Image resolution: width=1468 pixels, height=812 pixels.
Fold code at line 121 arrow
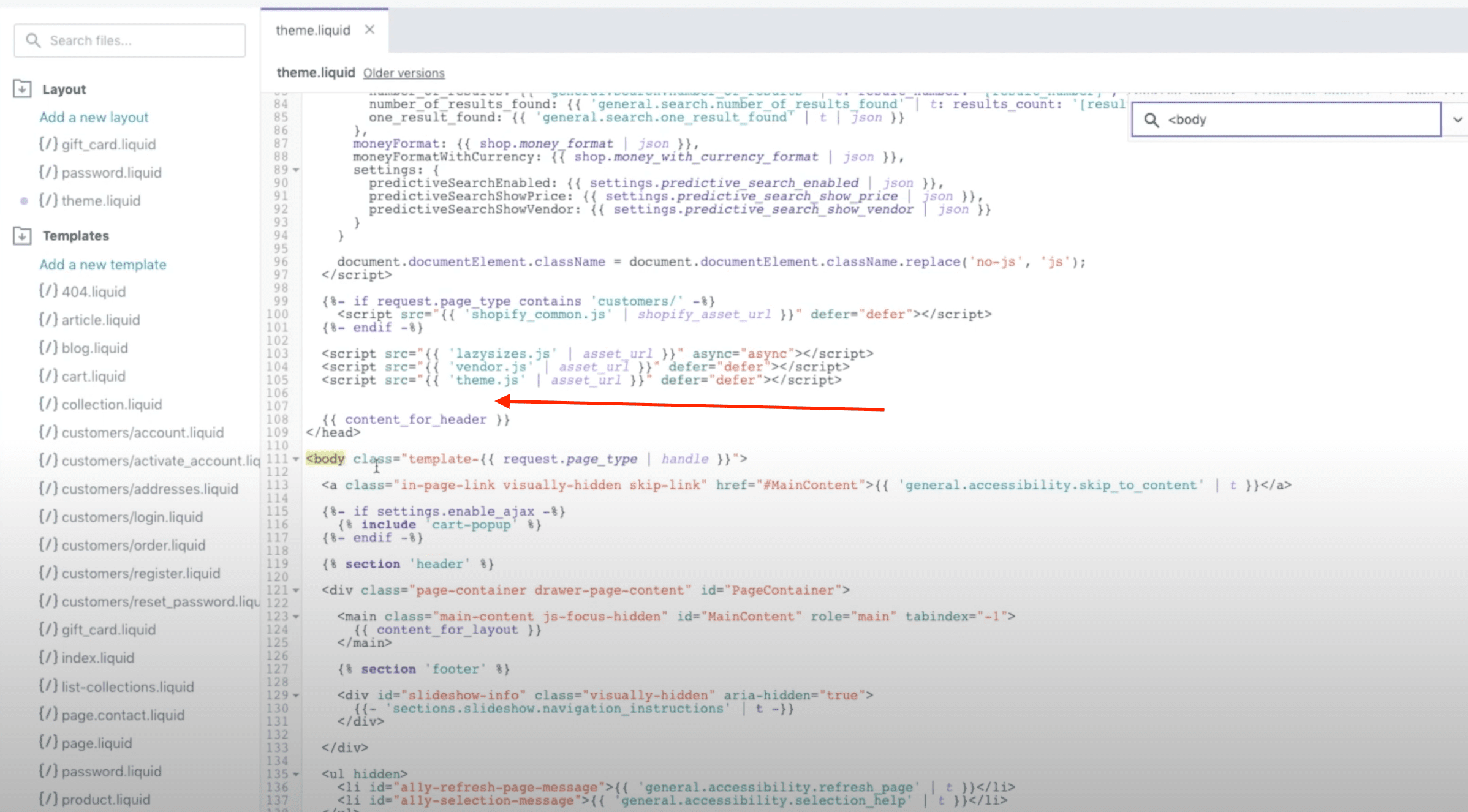pos(296,590)
